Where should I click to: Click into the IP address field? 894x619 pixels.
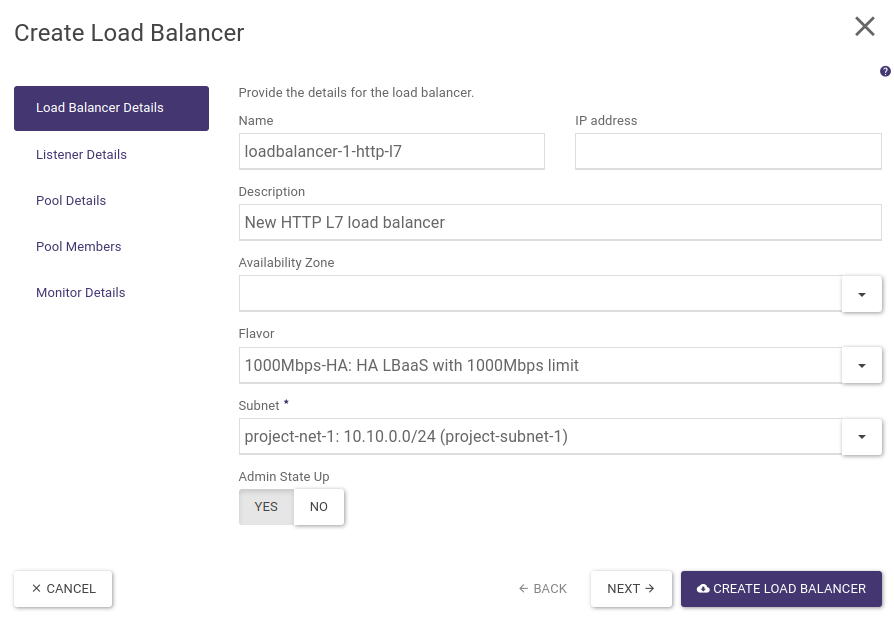tap(727, 151)
